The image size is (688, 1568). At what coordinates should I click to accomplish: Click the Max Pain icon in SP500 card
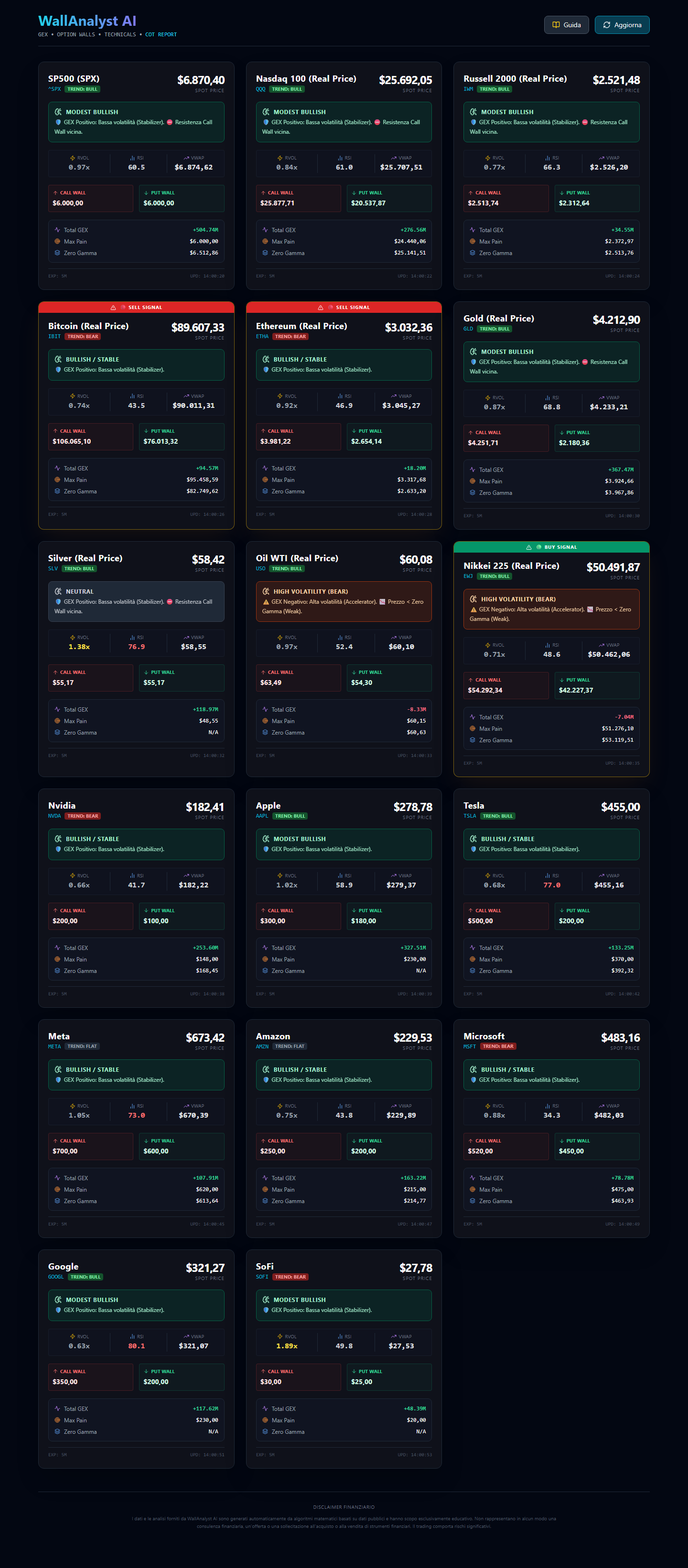click(57, 242)
